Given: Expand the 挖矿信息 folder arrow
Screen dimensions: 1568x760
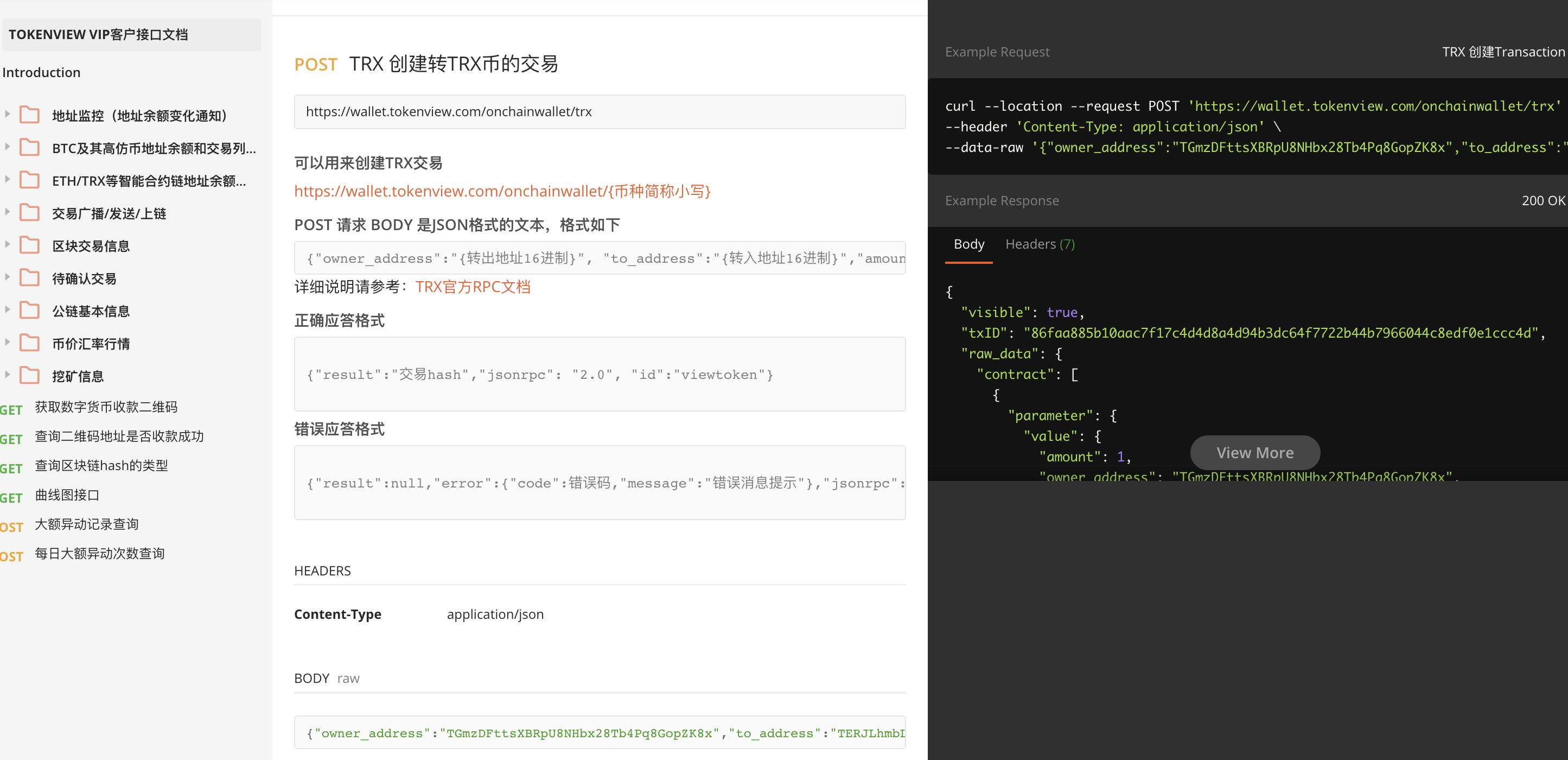Looking at the screenshot, I should pos(7,375).
